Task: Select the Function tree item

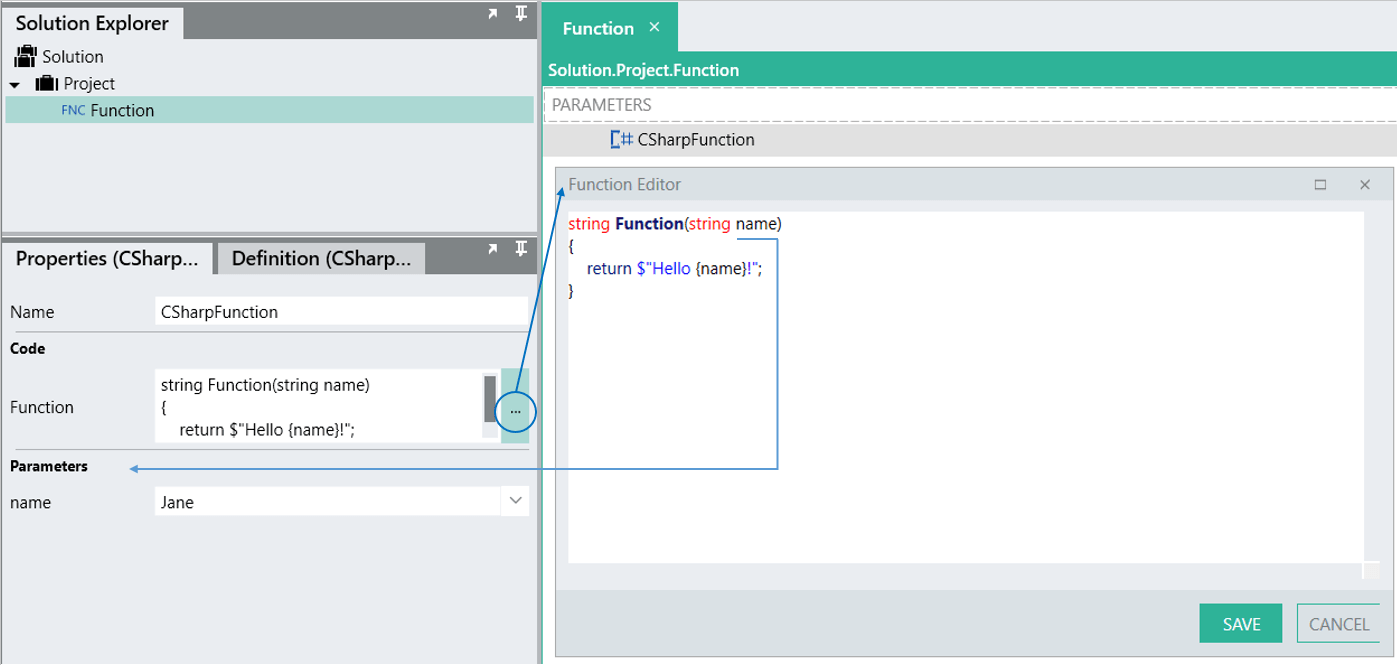Action: pos(270,110)
